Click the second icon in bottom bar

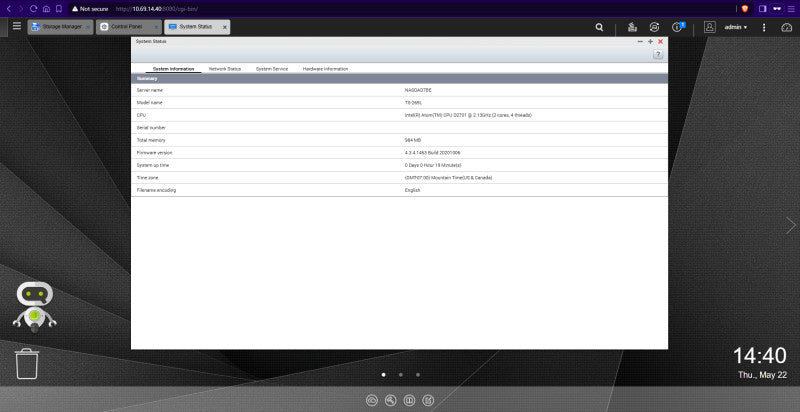click(390, 400)
